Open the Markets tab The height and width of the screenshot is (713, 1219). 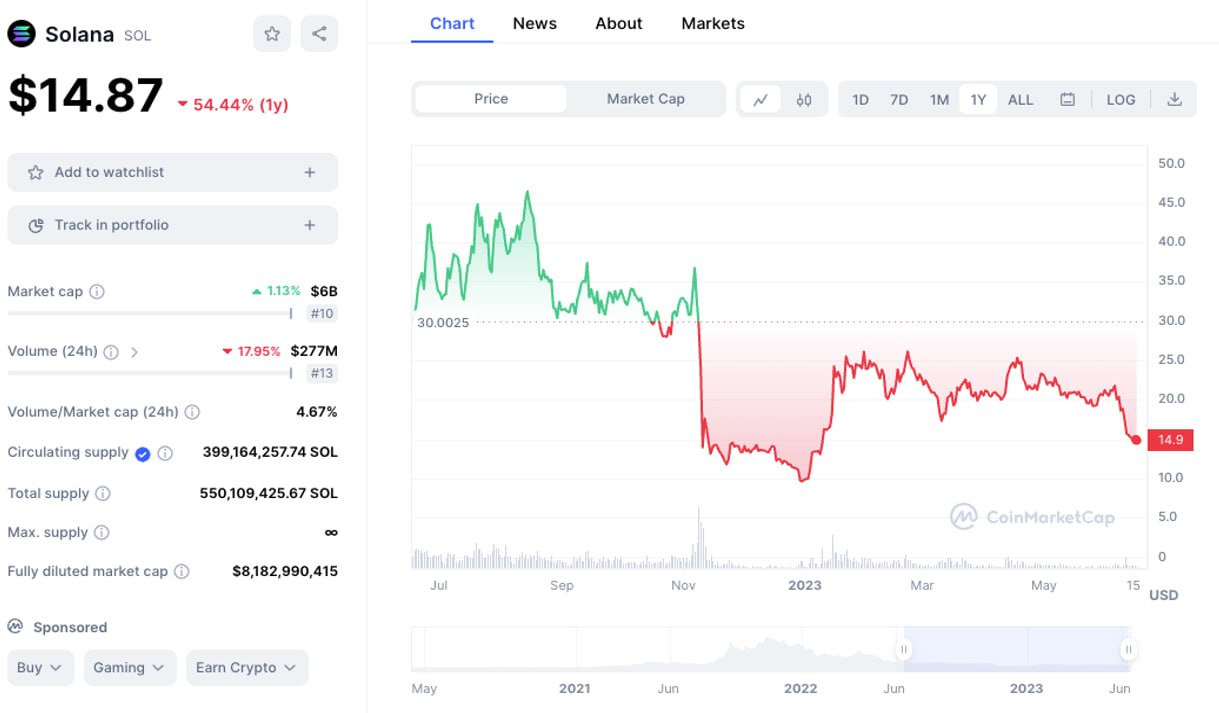(712, 23)
